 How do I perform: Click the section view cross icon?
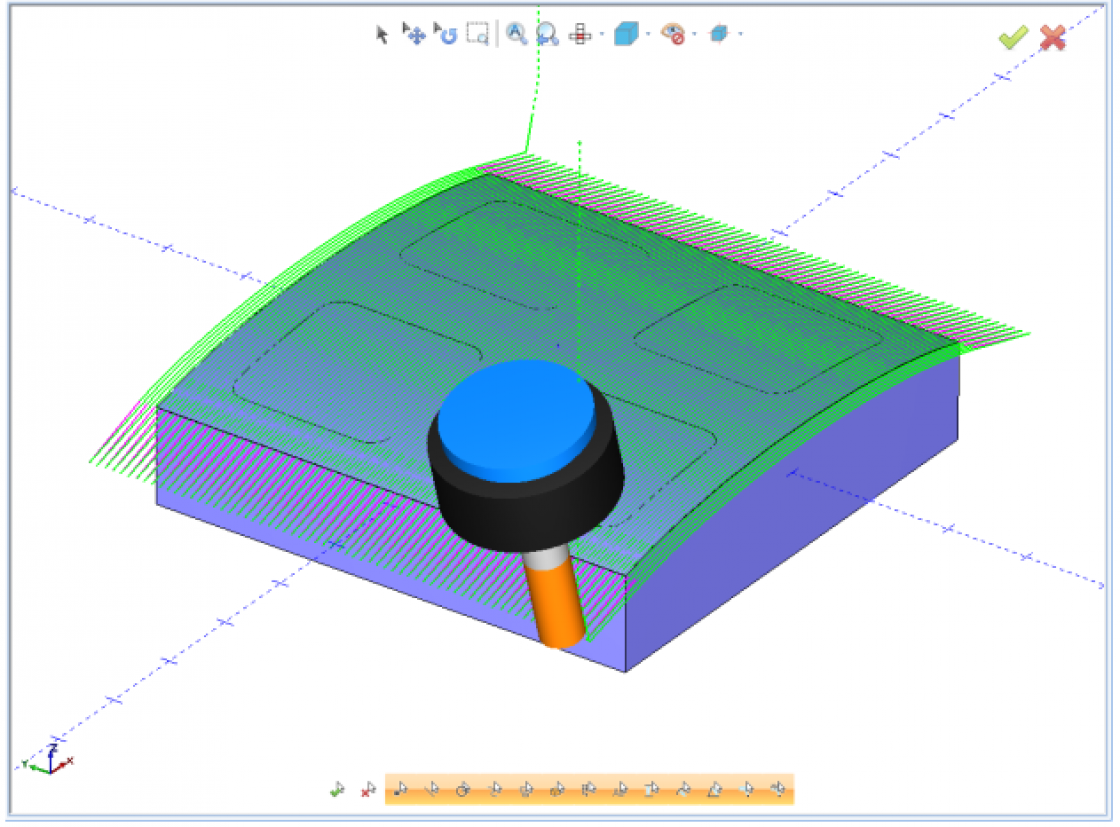pos(580,34)
